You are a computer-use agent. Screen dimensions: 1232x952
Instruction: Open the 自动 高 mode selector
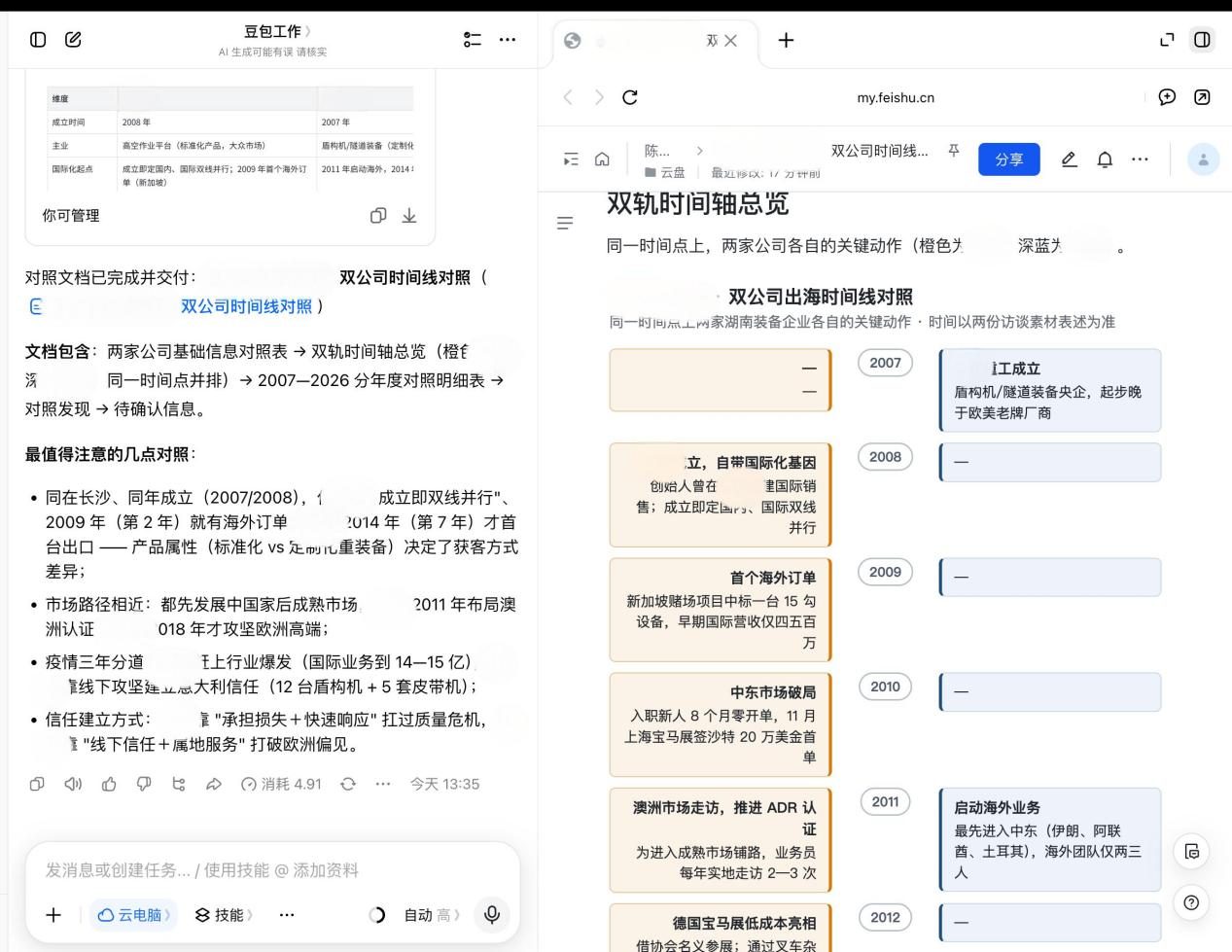(x=432, y=915)
